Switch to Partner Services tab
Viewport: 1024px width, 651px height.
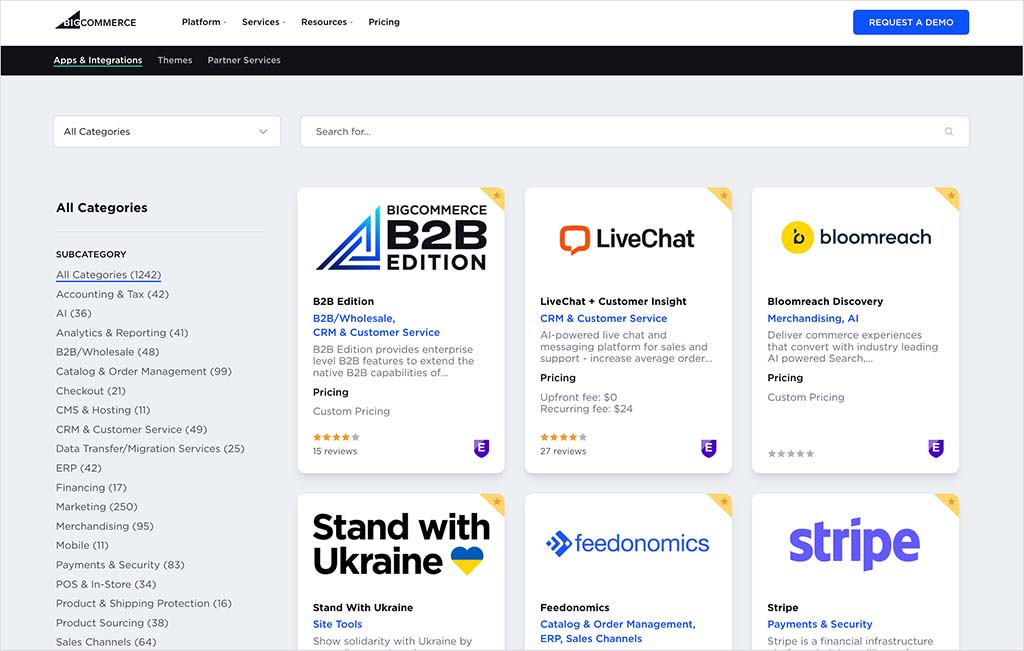click(244, 60)
